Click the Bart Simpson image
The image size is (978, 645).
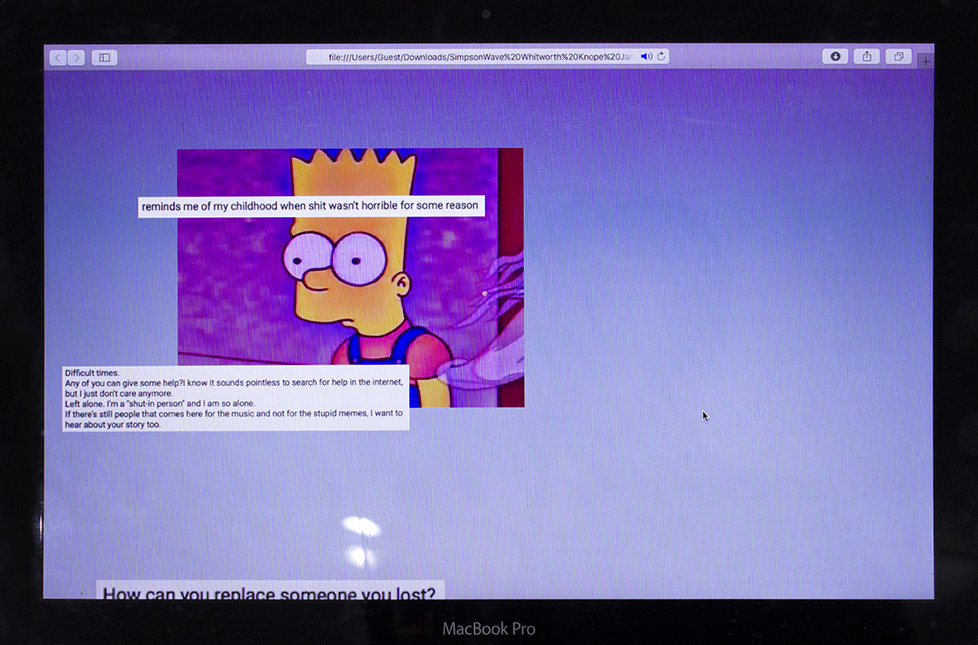click(351, 278)
